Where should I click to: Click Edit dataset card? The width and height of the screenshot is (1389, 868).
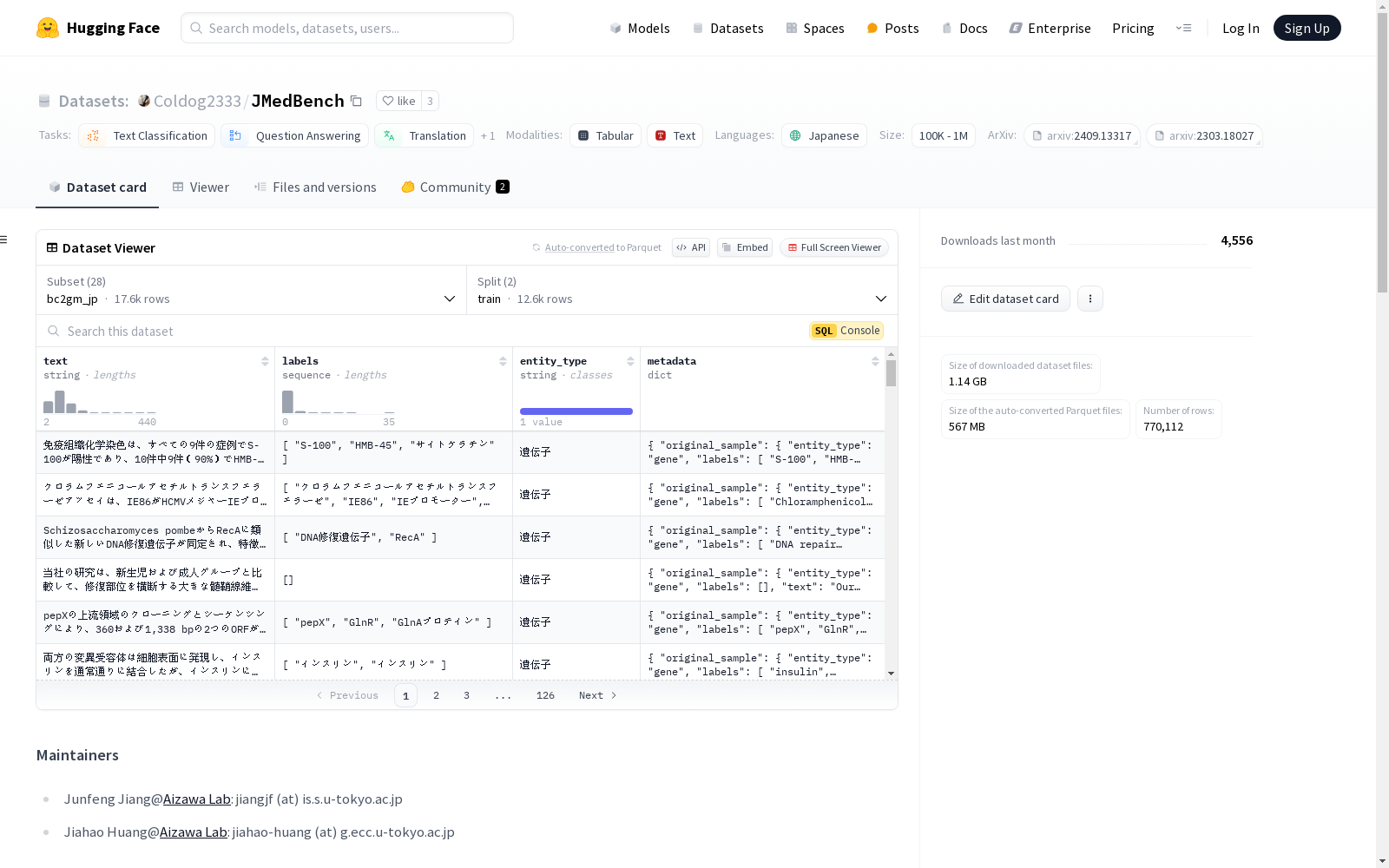point(1005,299)
